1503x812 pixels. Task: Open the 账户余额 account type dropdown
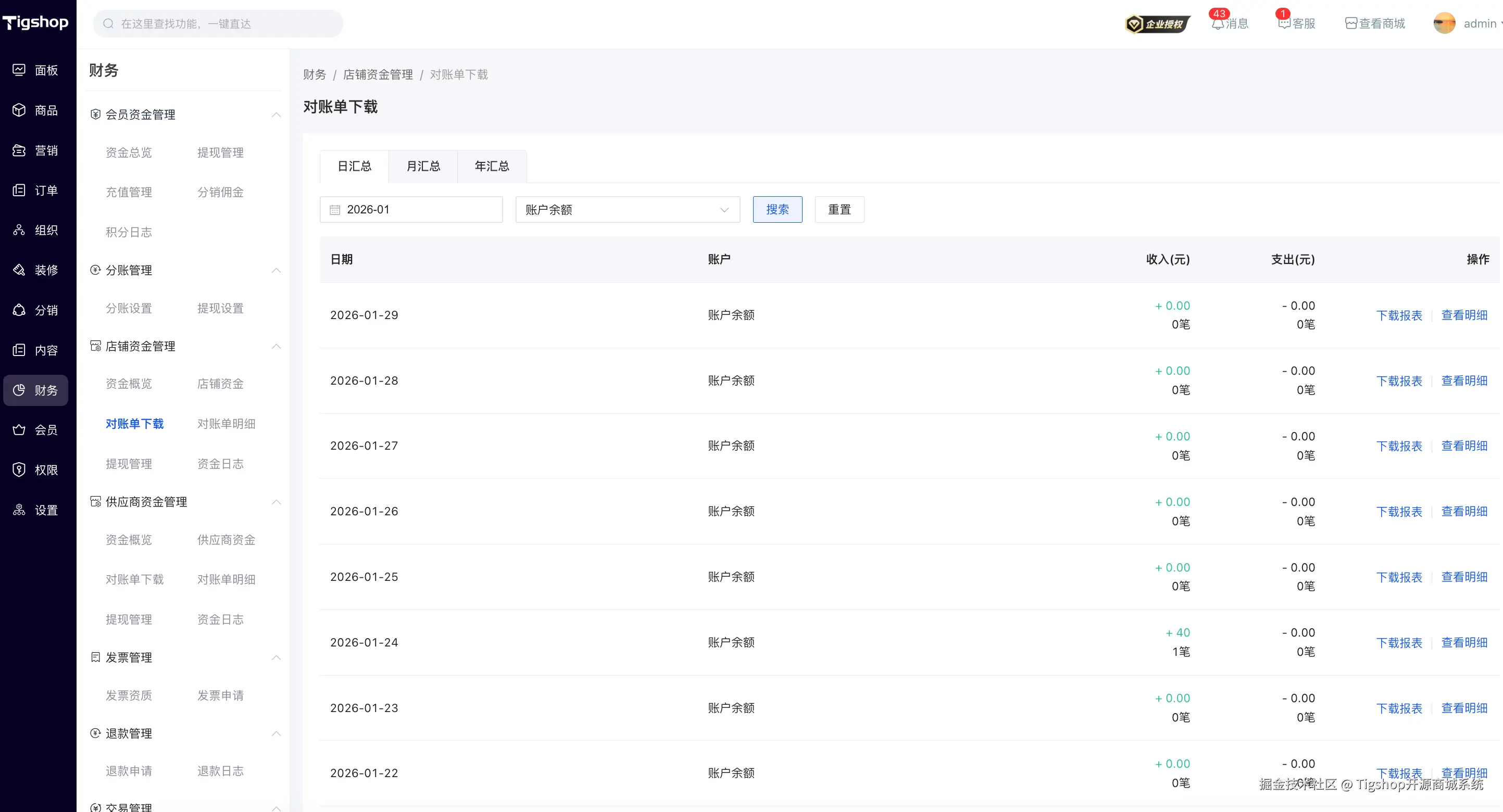click(x=627, y=210)
